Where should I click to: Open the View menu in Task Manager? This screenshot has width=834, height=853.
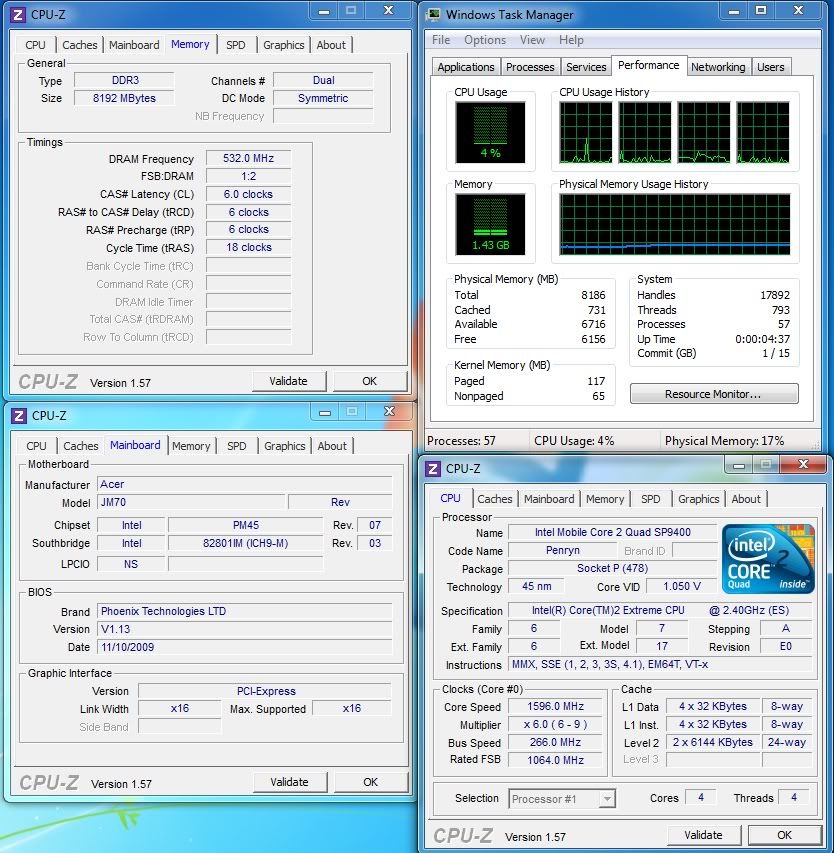(532, 40)
